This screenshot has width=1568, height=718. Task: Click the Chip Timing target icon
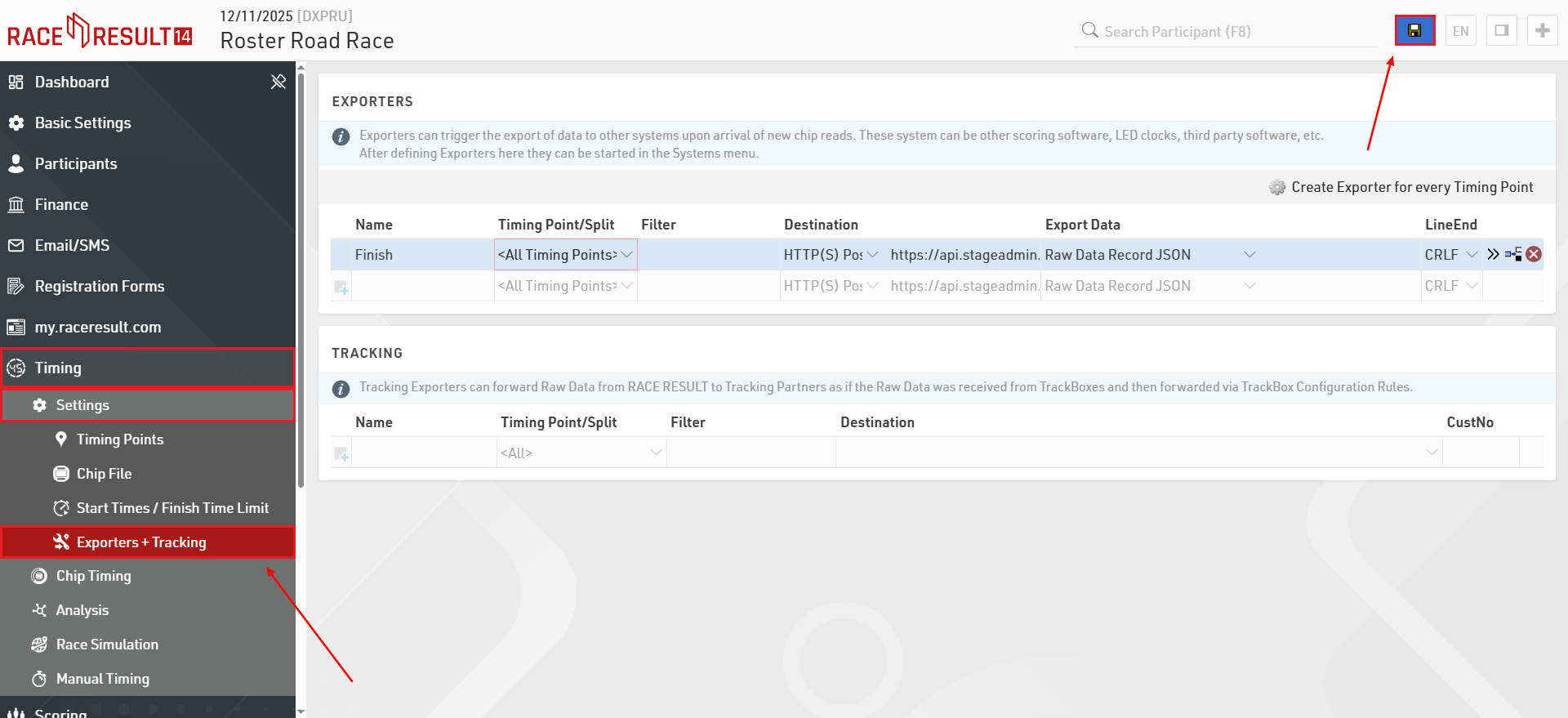coord(39,576)
